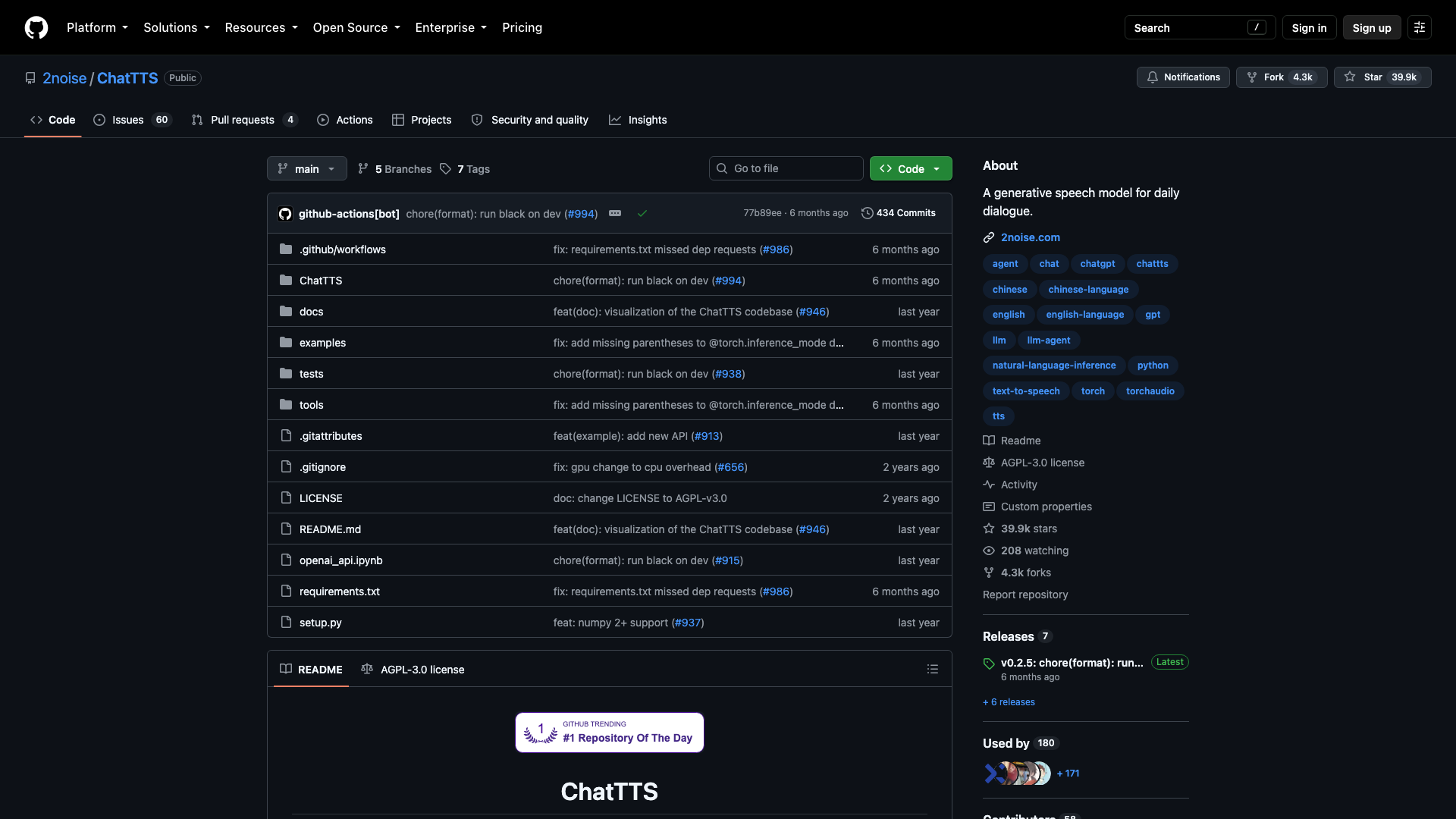This screenshot has height=819, width=1456.
Task: Open the Insights tab
Action: 638,120
